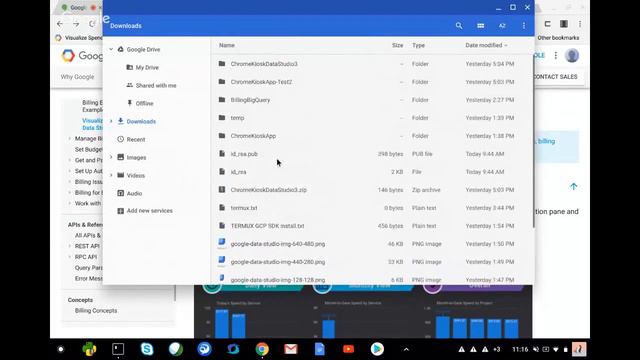Image resolution: width=640 pixels, height=360 pixels.
Task: Click Why Google tab
Action: (77, 77)
